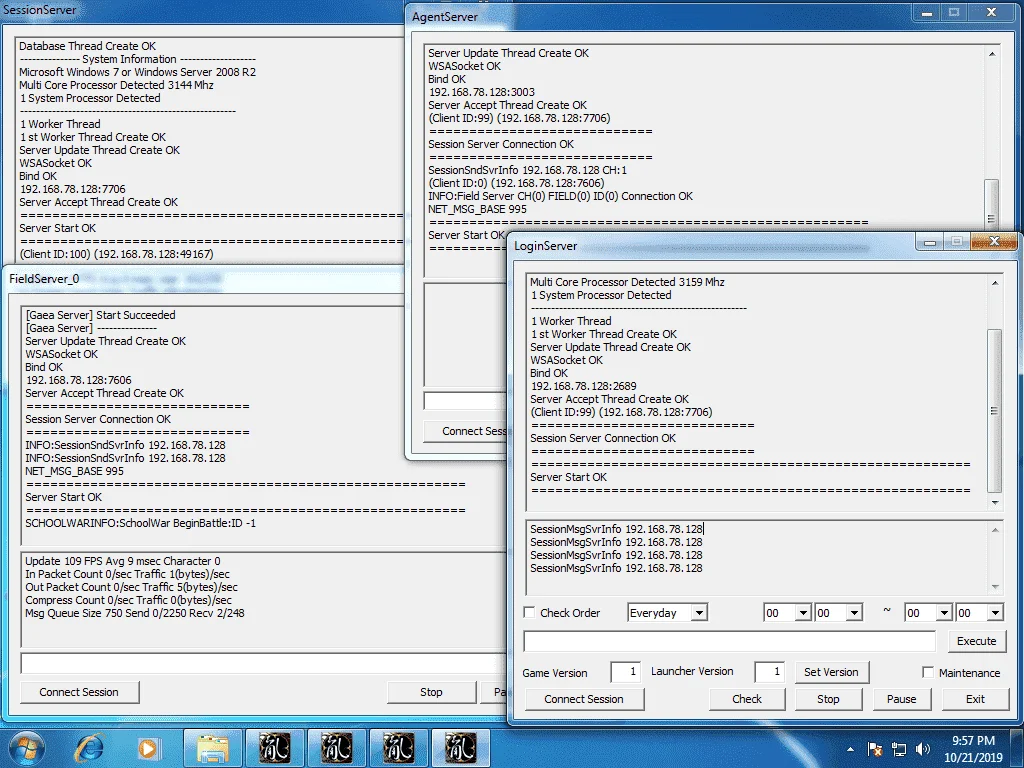This screenshot has height=768, width=1024.
Task: Click '192.168.78.128:2689' in LoginServer log
Action: 583,386
